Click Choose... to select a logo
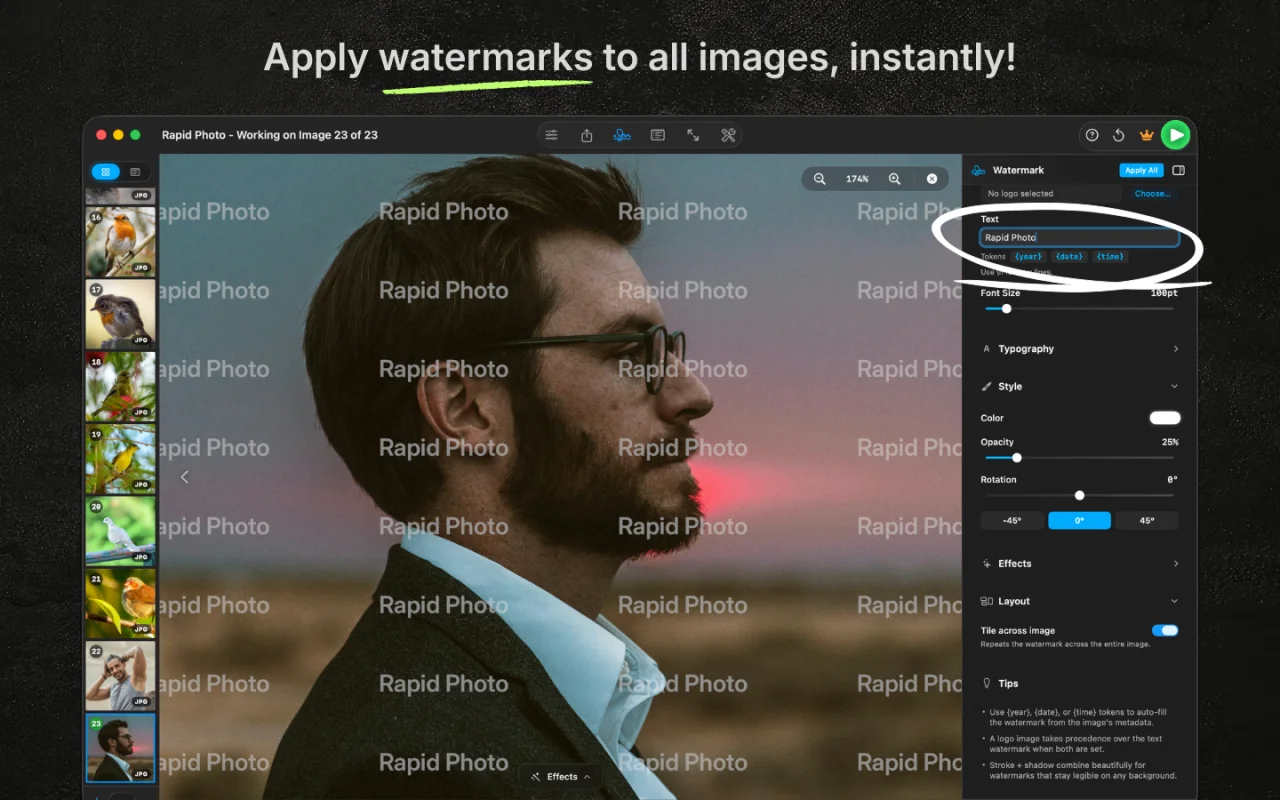The image size is (1280, 800). (x=1152, y=194)
